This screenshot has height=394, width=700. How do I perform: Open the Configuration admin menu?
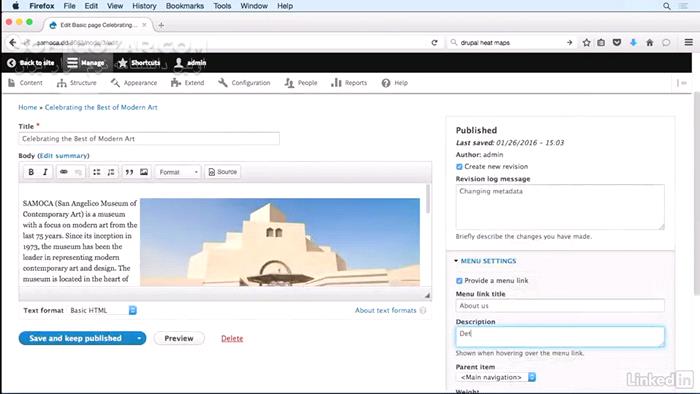[244, 83]
